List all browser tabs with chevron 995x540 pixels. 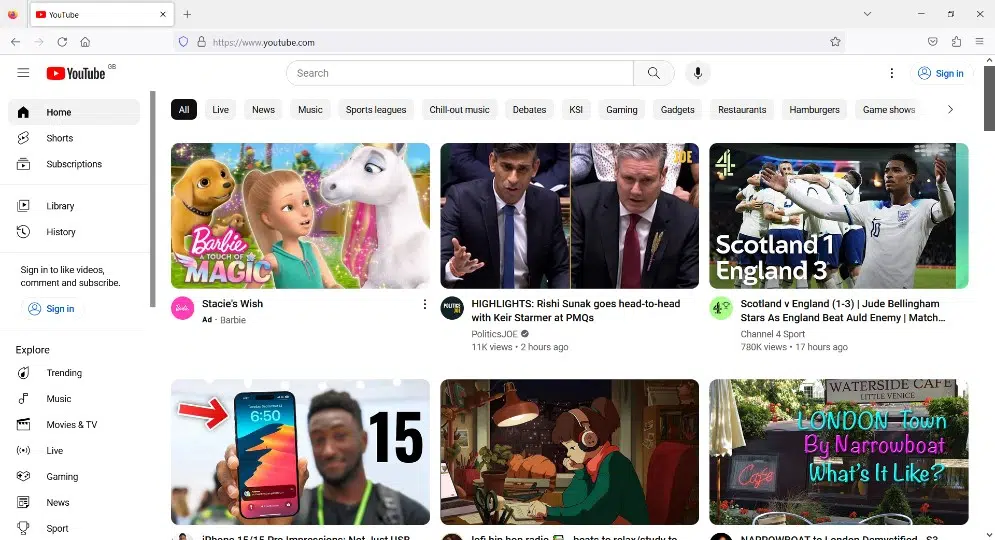point(867,14)
